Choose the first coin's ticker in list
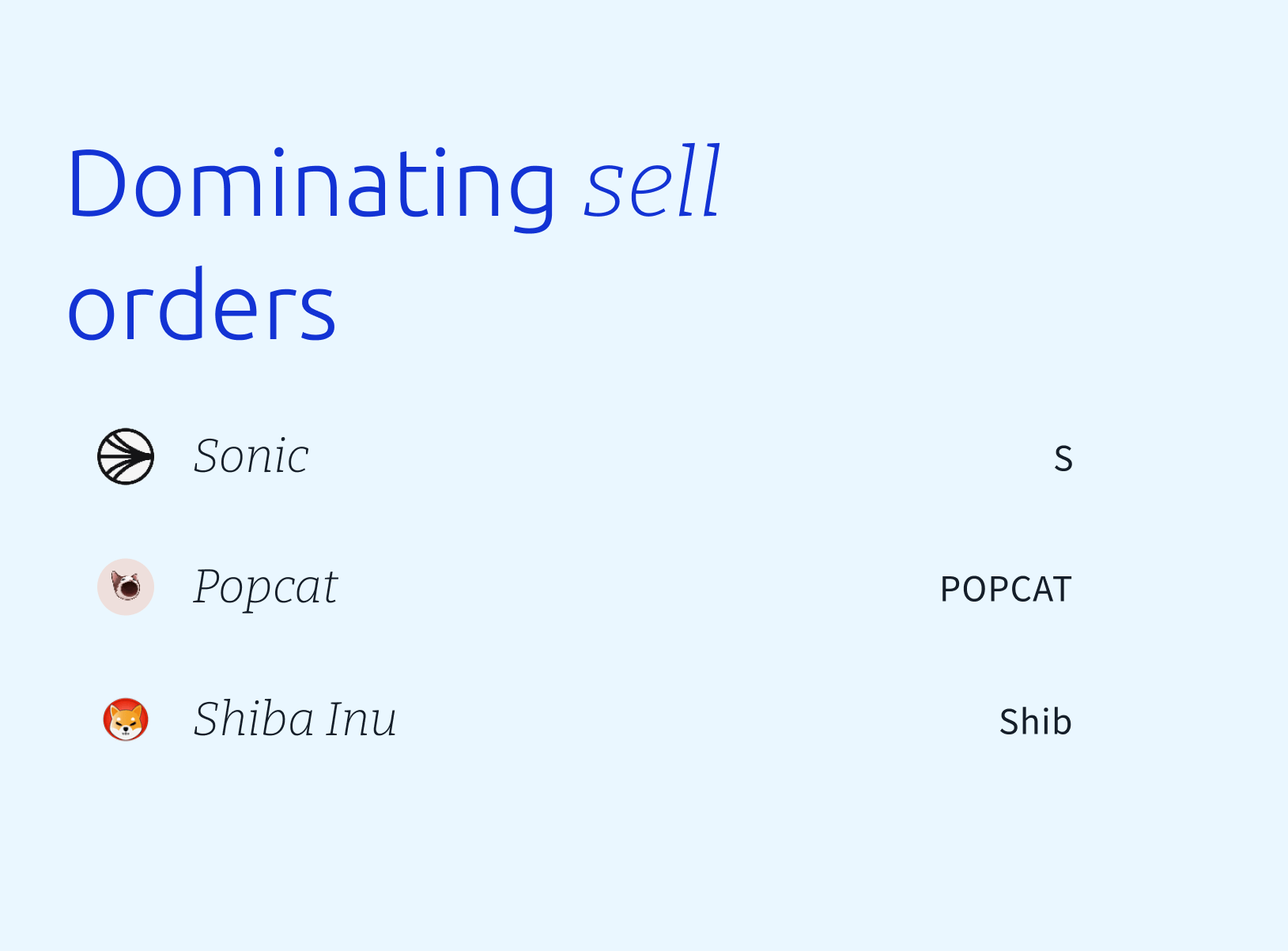The image size is (1288, 951). (x=1063, y=459)
